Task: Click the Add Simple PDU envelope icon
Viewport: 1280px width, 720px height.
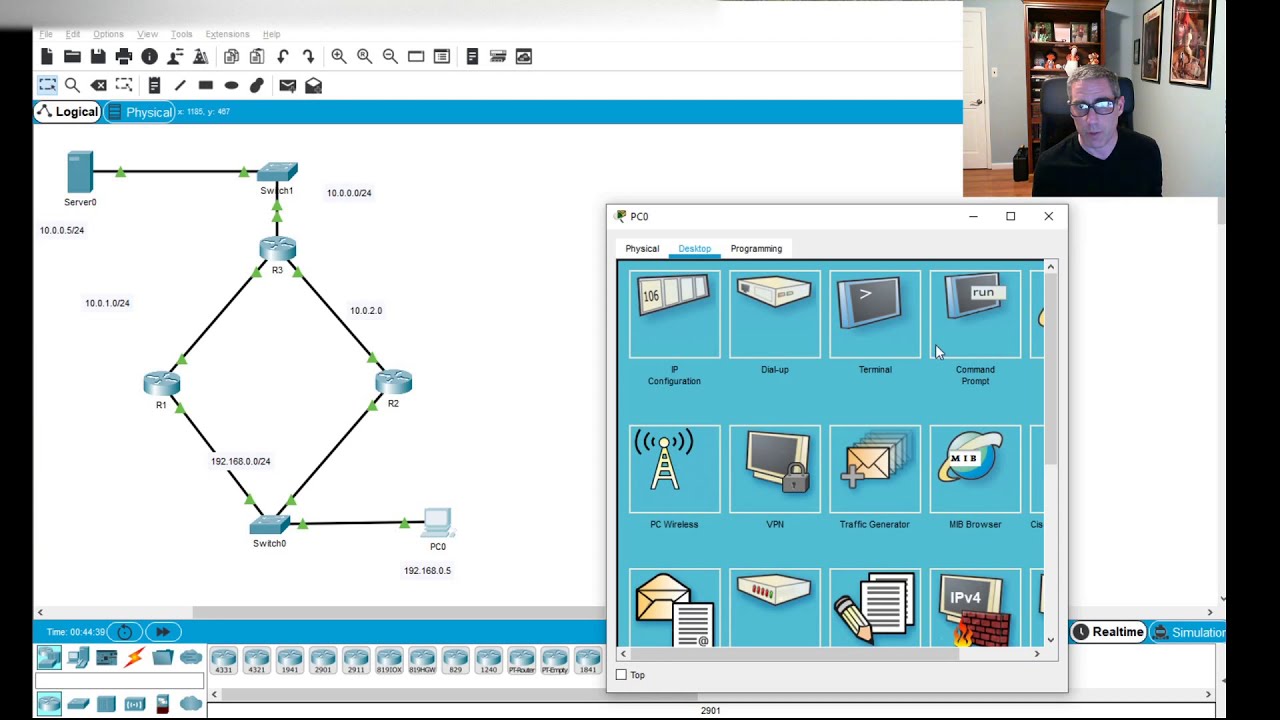Action: point(288,86)
